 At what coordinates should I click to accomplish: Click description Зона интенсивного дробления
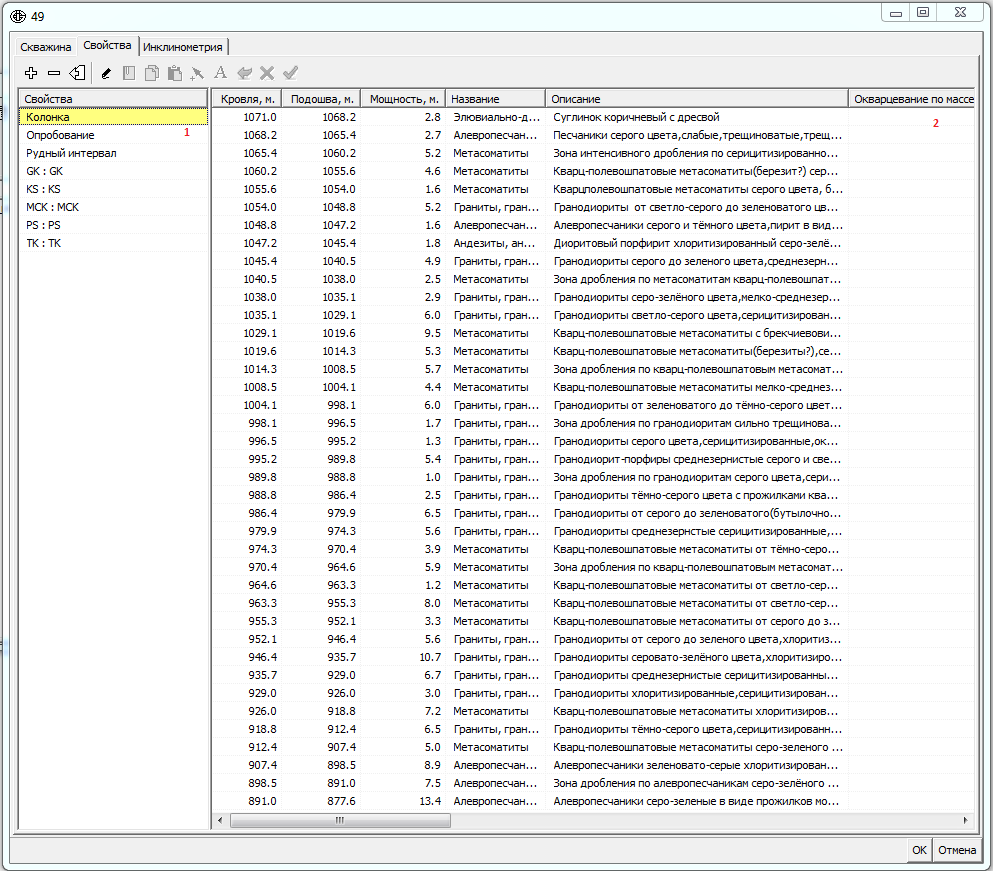click(697, 153)
